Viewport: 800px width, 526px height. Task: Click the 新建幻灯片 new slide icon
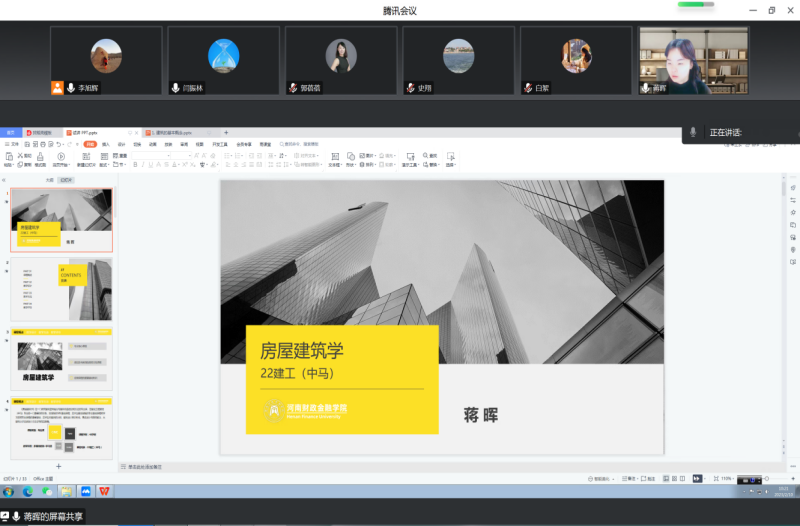85,156
